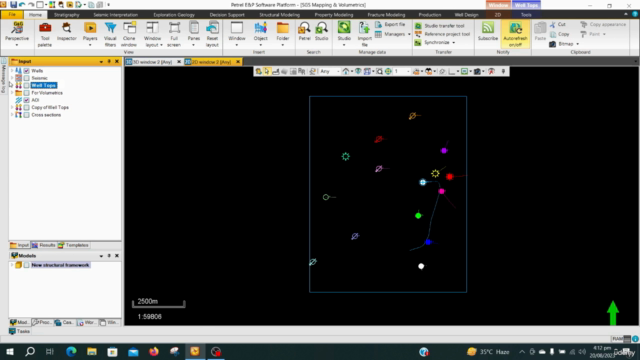Expand the Cross sections tree node
The height and width of the screenshot is (360, 640).
click(12, 115)
